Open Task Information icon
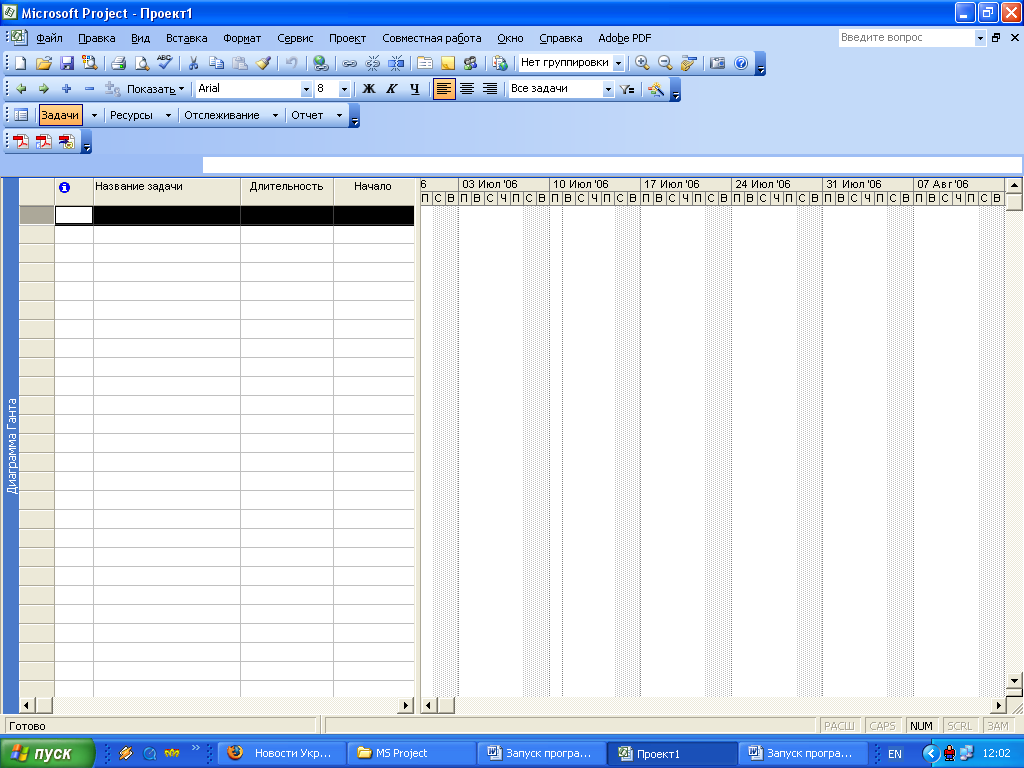This screenshot has height=768, width=1024. pos(424,63)
